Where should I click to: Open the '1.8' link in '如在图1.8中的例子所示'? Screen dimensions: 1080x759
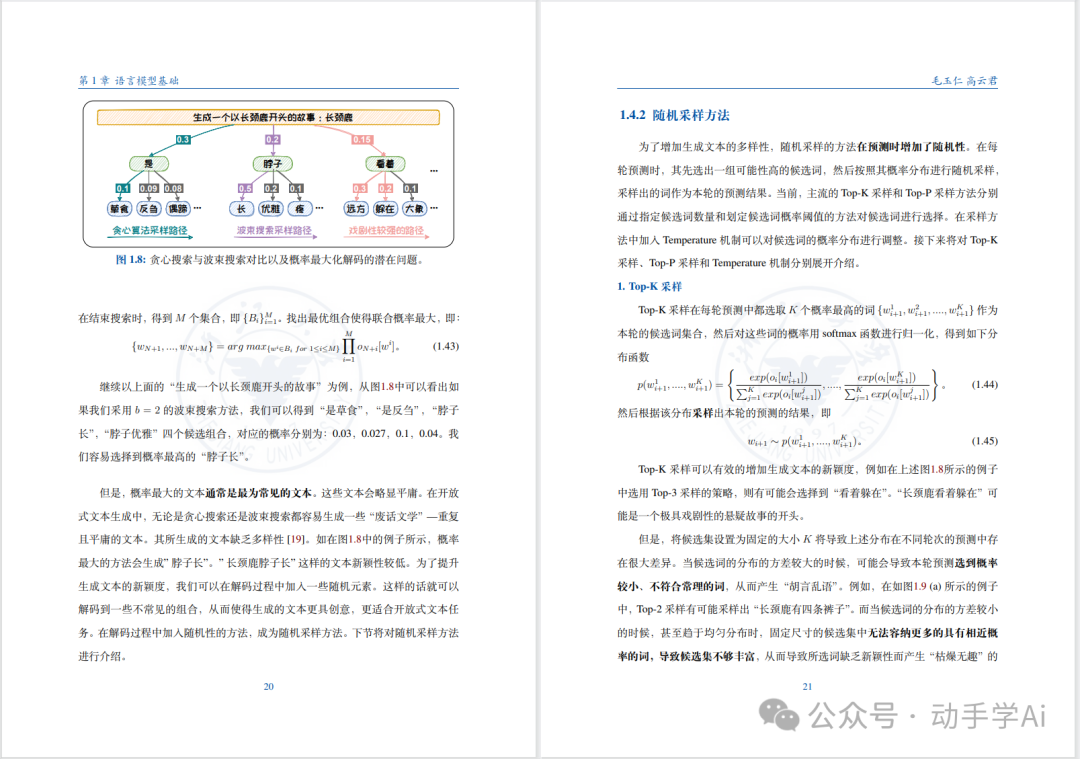click(355, 539)
